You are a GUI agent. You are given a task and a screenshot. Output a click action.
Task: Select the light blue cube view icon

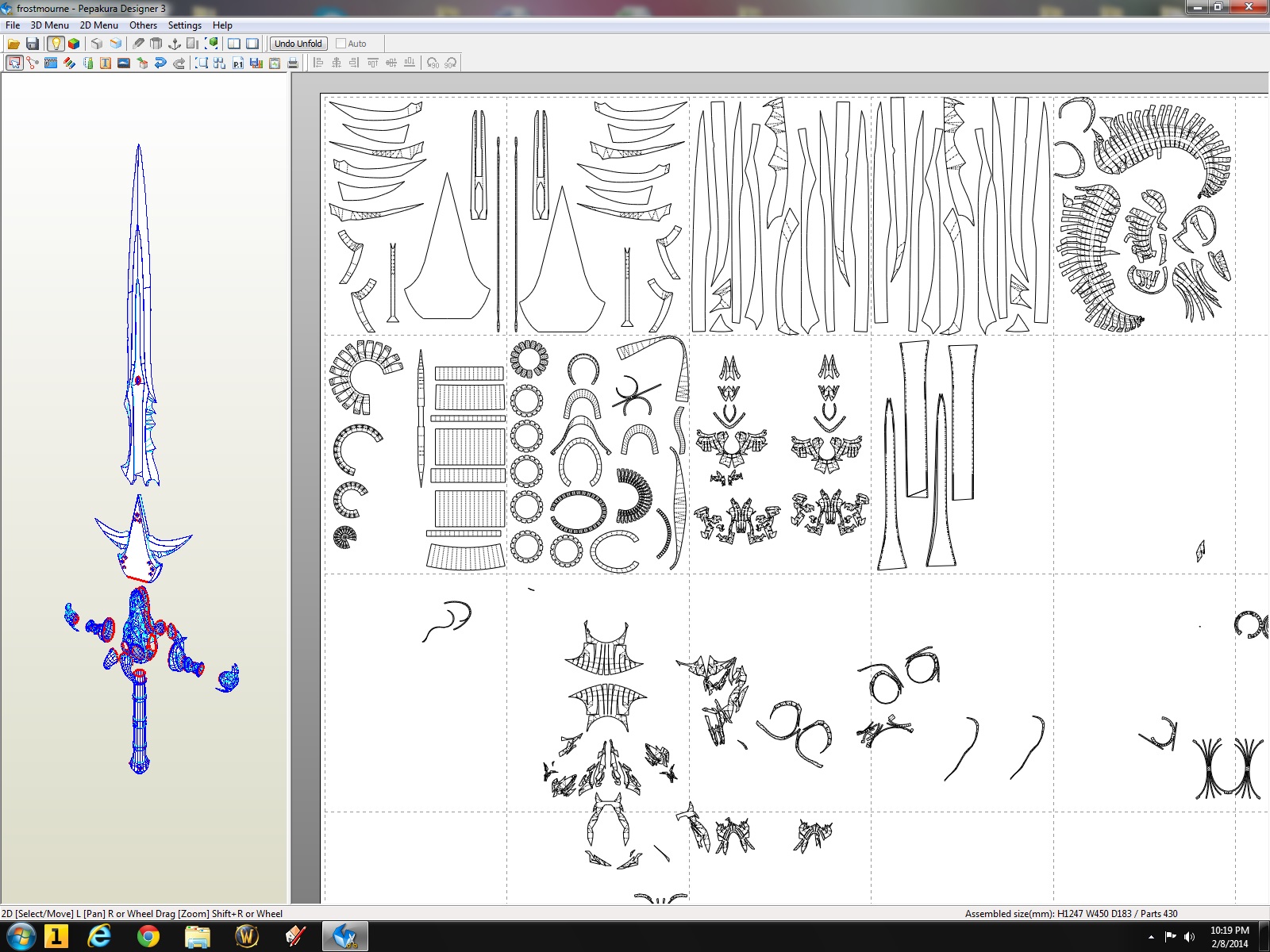click(116, 44)
